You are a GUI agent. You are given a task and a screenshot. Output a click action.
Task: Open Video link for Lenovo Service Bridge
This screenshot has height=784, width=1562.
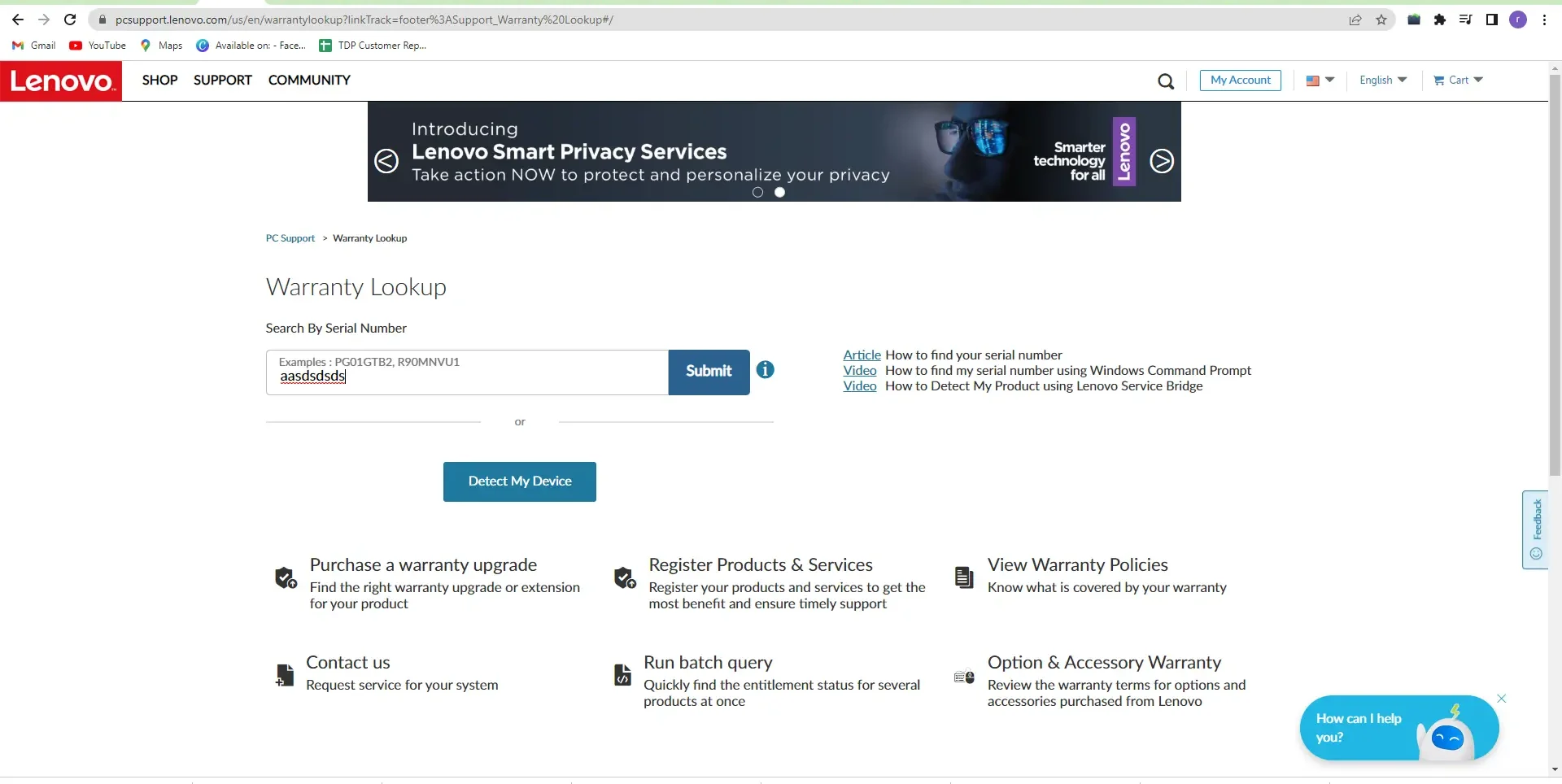860,386
